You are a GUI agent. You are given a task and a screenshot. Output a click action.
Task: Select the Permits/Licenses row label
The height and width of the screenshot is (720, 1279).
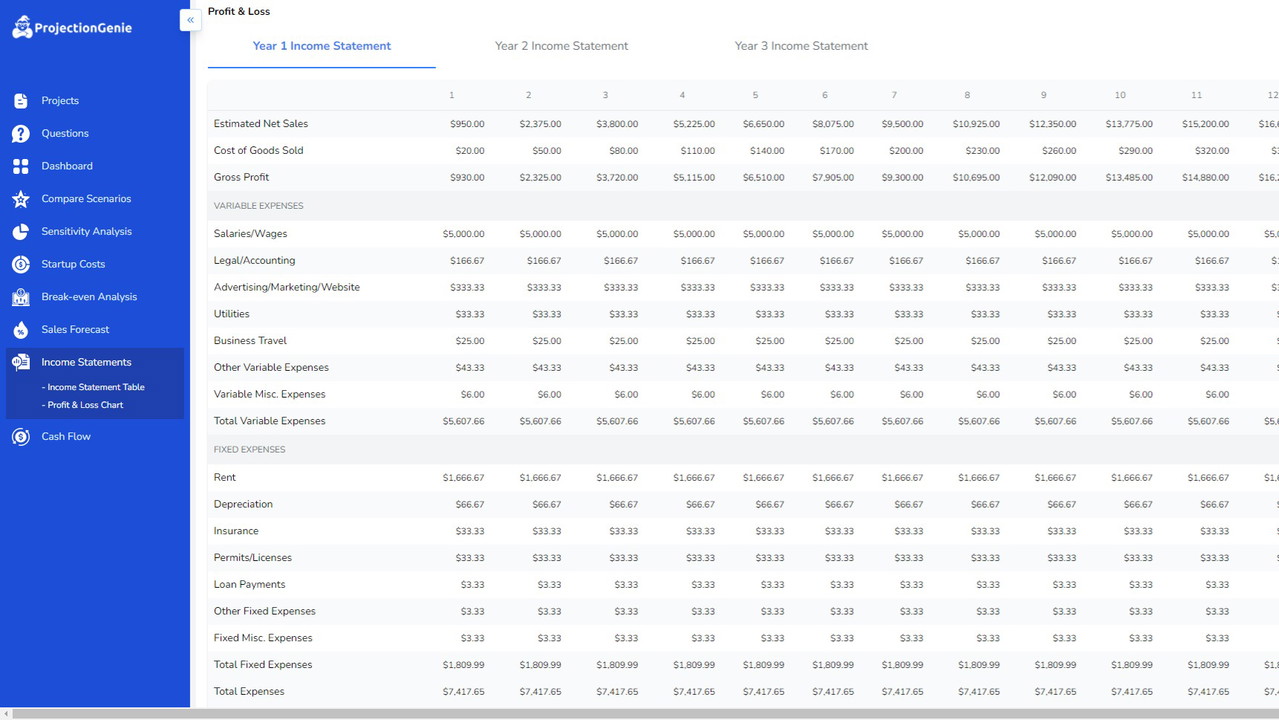pyautogui.click(x=253, y=558)
